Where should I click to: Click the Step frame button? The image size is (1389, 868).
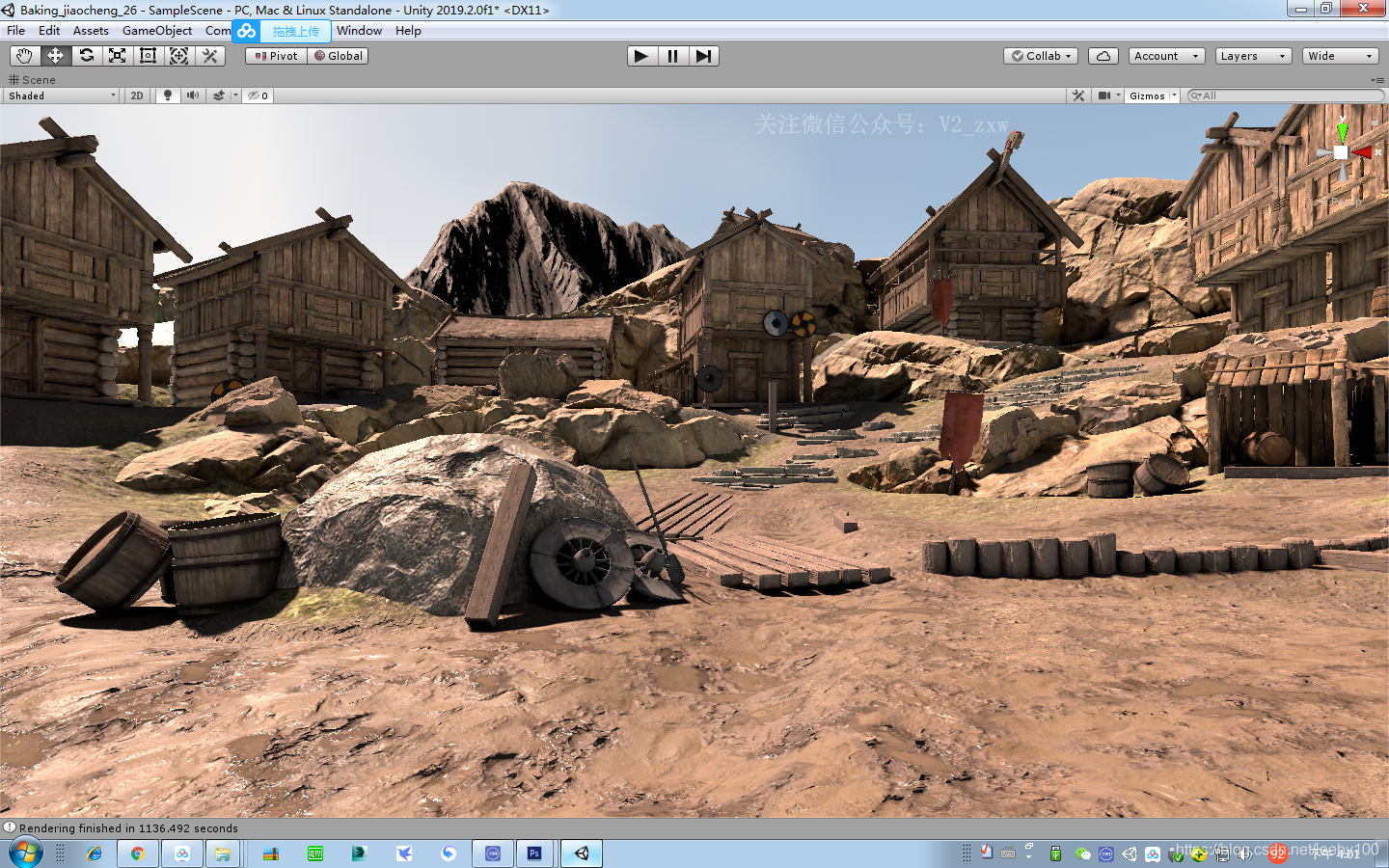tap(703, 56)
